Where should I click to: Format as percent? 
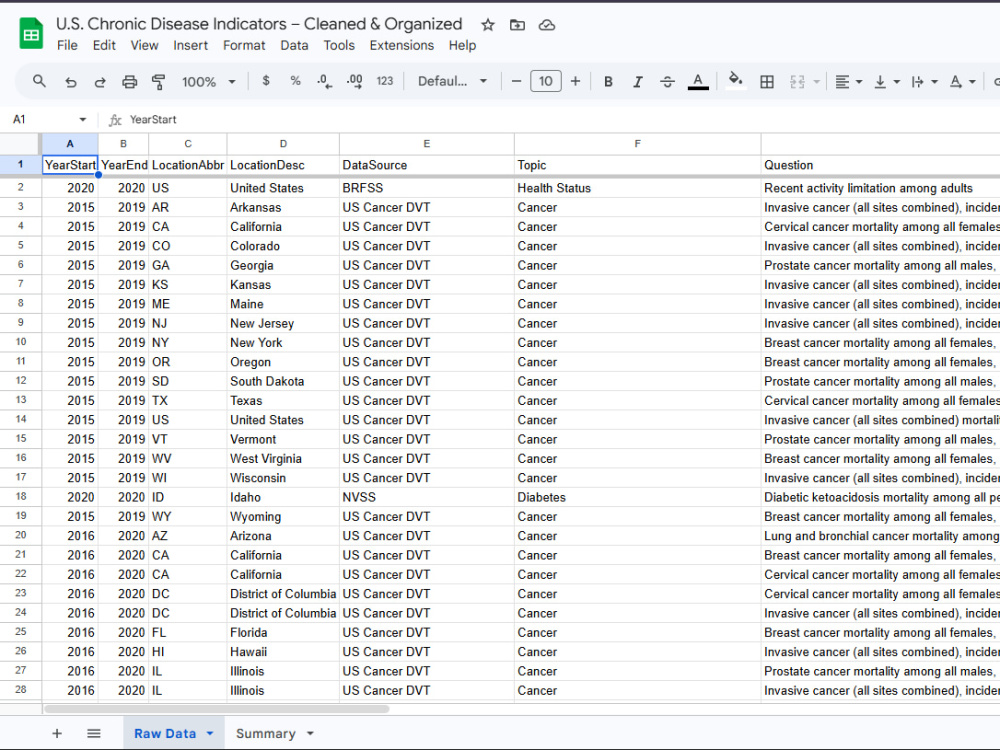[x=295, y=81]
